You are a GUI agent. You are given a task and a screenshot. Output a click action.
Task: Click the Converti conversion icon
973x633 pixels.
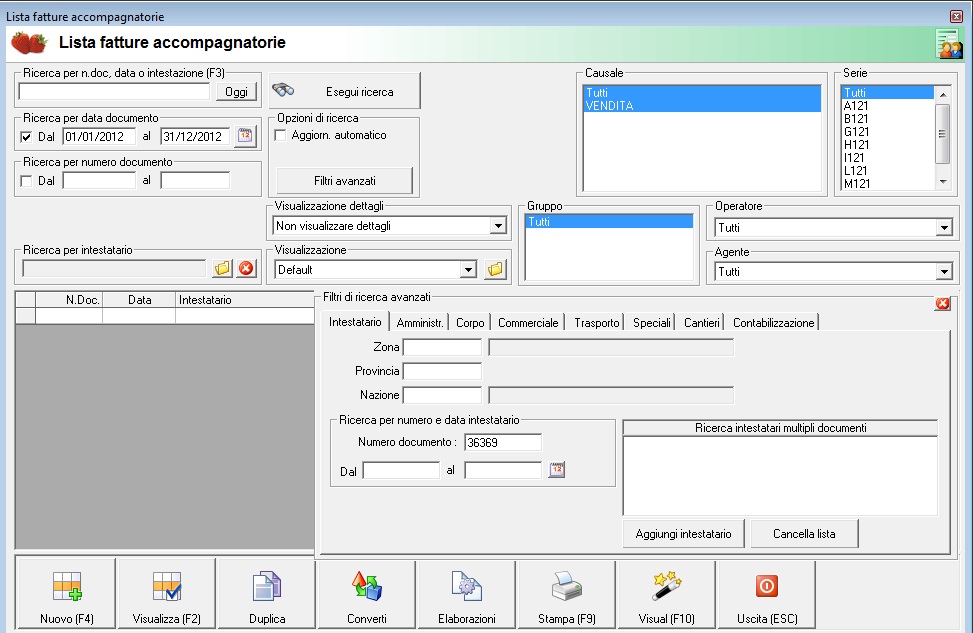[366, 587]
